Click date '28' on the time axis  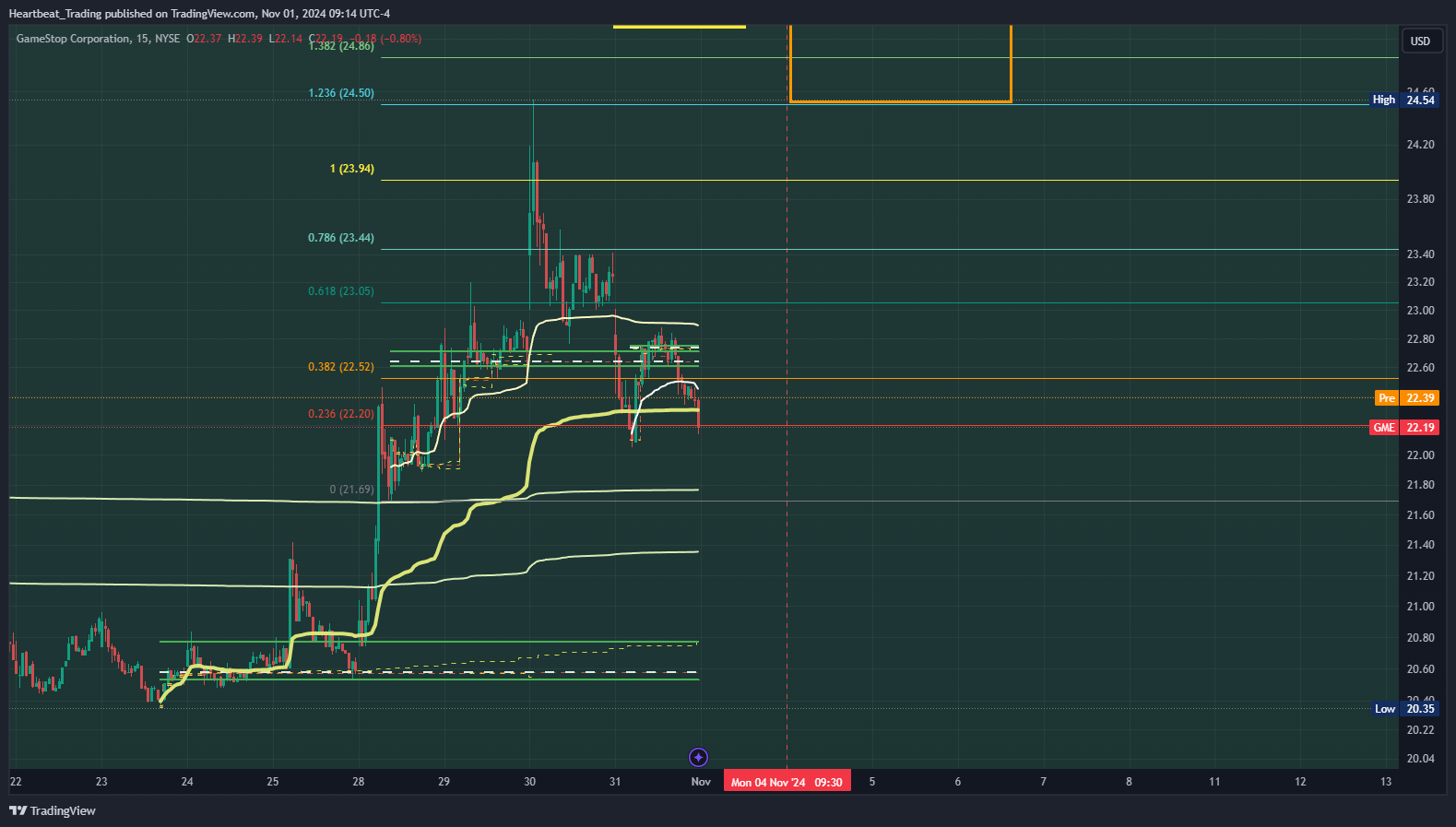point(358,782)
